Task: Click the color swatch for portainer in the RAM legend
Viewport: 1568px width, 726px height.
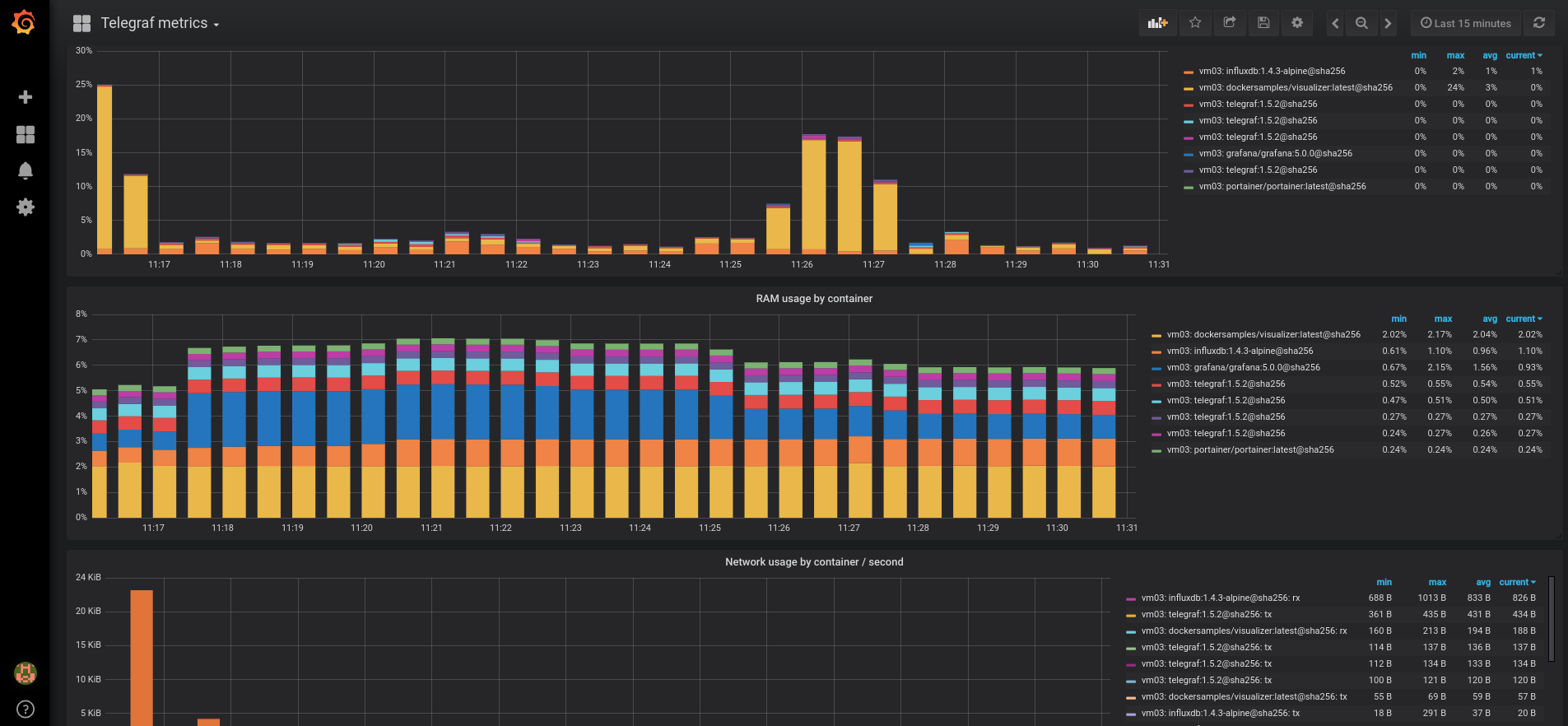Action: pos(1156,451)
